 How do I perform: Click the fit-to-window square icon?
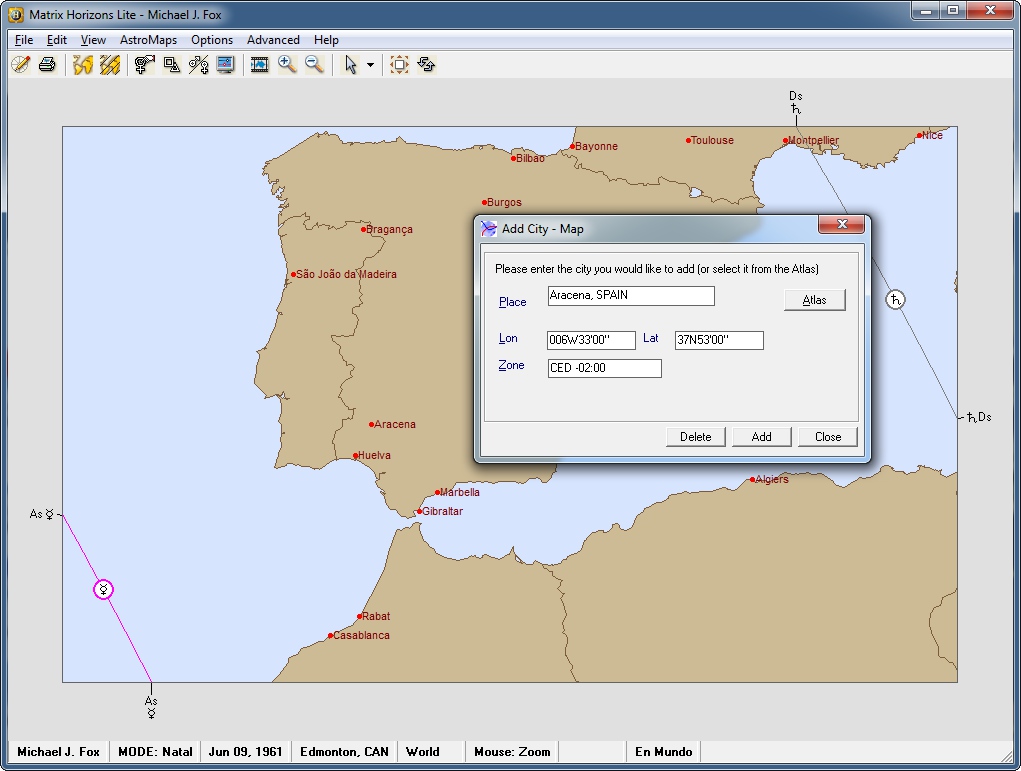[x=399, y=64]
